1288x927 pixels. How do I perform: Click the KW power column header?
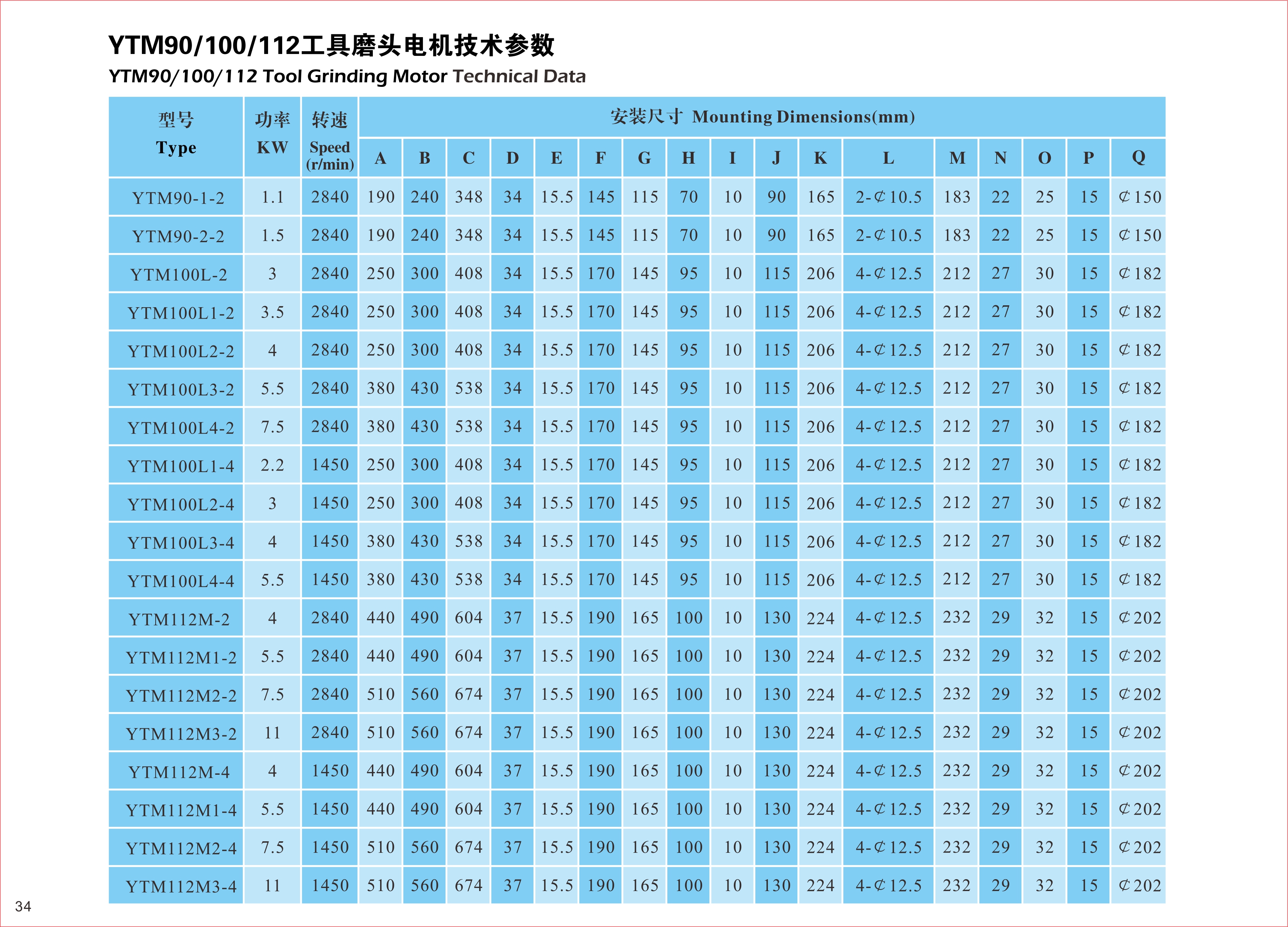tap(273, 136)
